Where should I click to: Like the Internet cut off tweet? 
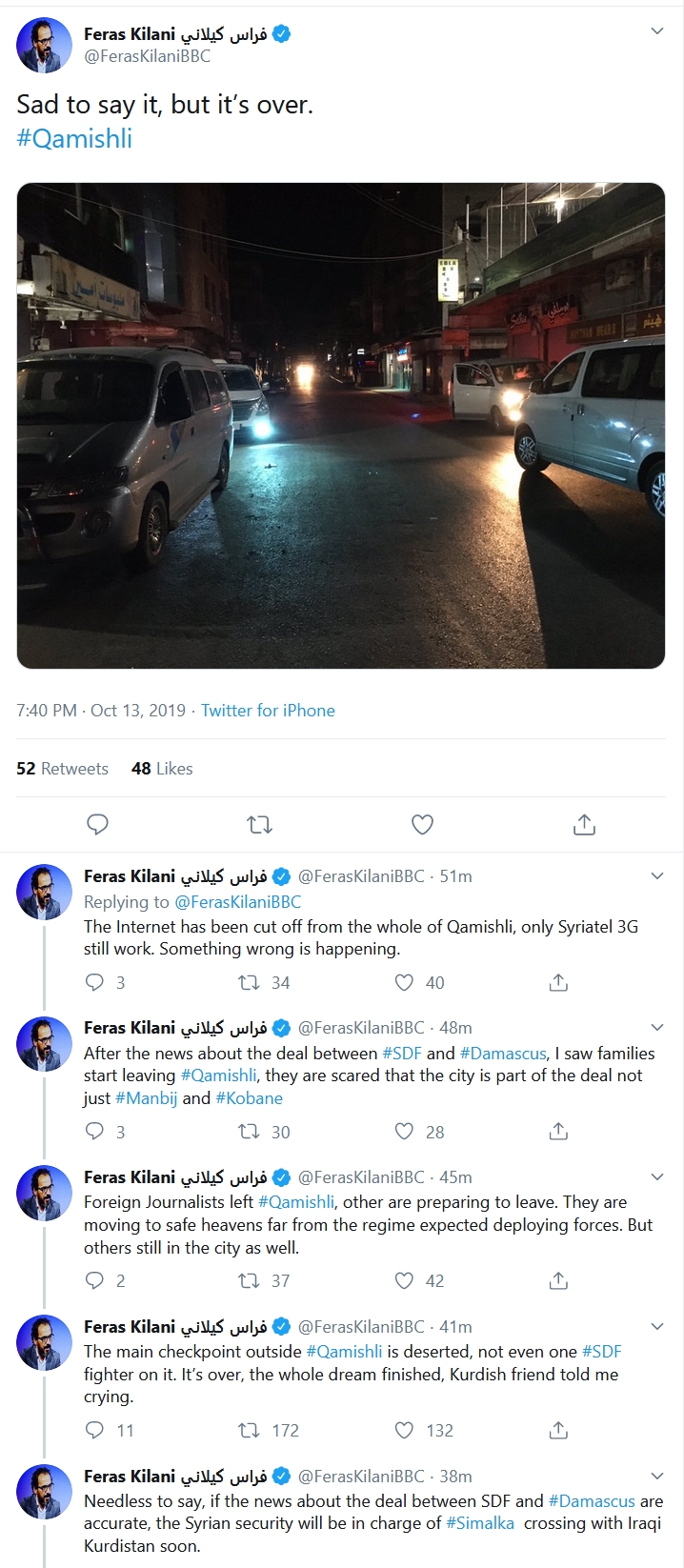(x=405, y=982)
